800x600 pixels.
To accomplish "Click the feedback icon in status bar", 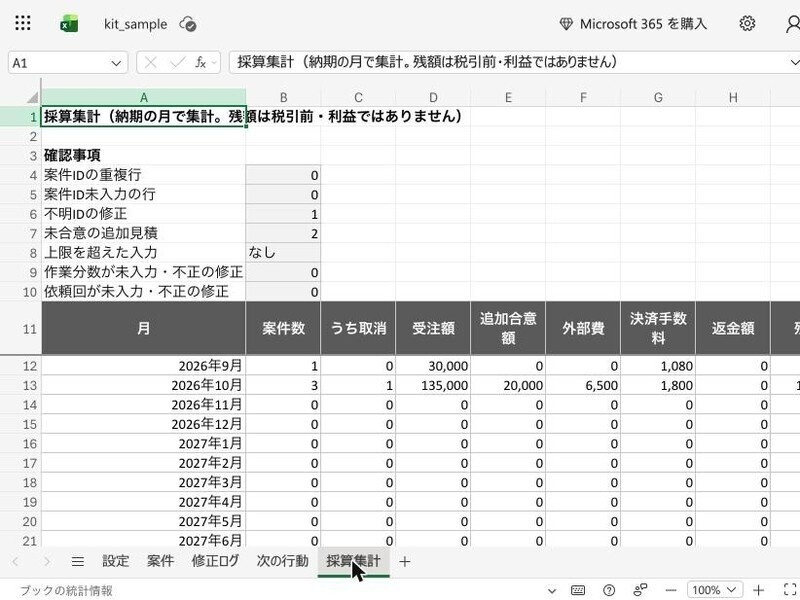I will (640, 590).
